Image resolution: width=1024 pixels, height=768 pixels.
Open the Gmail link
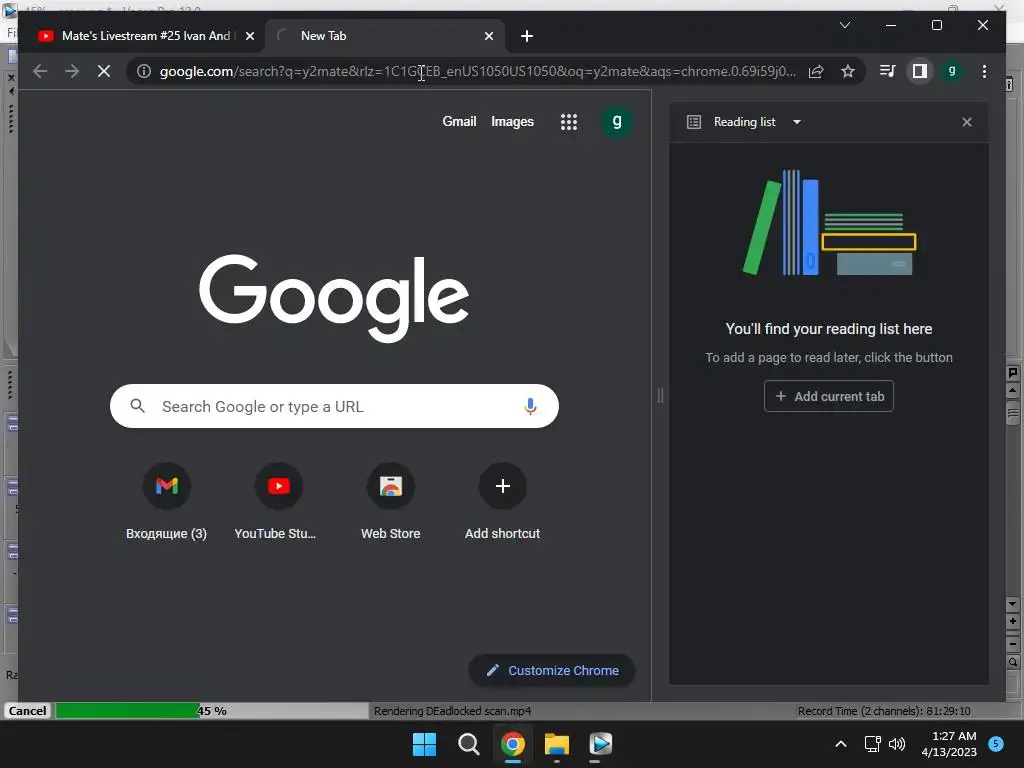tap(459, 121)
